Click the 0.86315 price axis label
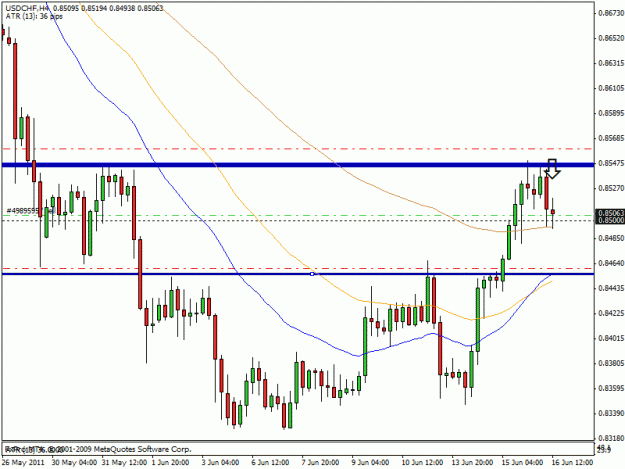The height and width of the screenshot is (469, 625). click(611, 63)
